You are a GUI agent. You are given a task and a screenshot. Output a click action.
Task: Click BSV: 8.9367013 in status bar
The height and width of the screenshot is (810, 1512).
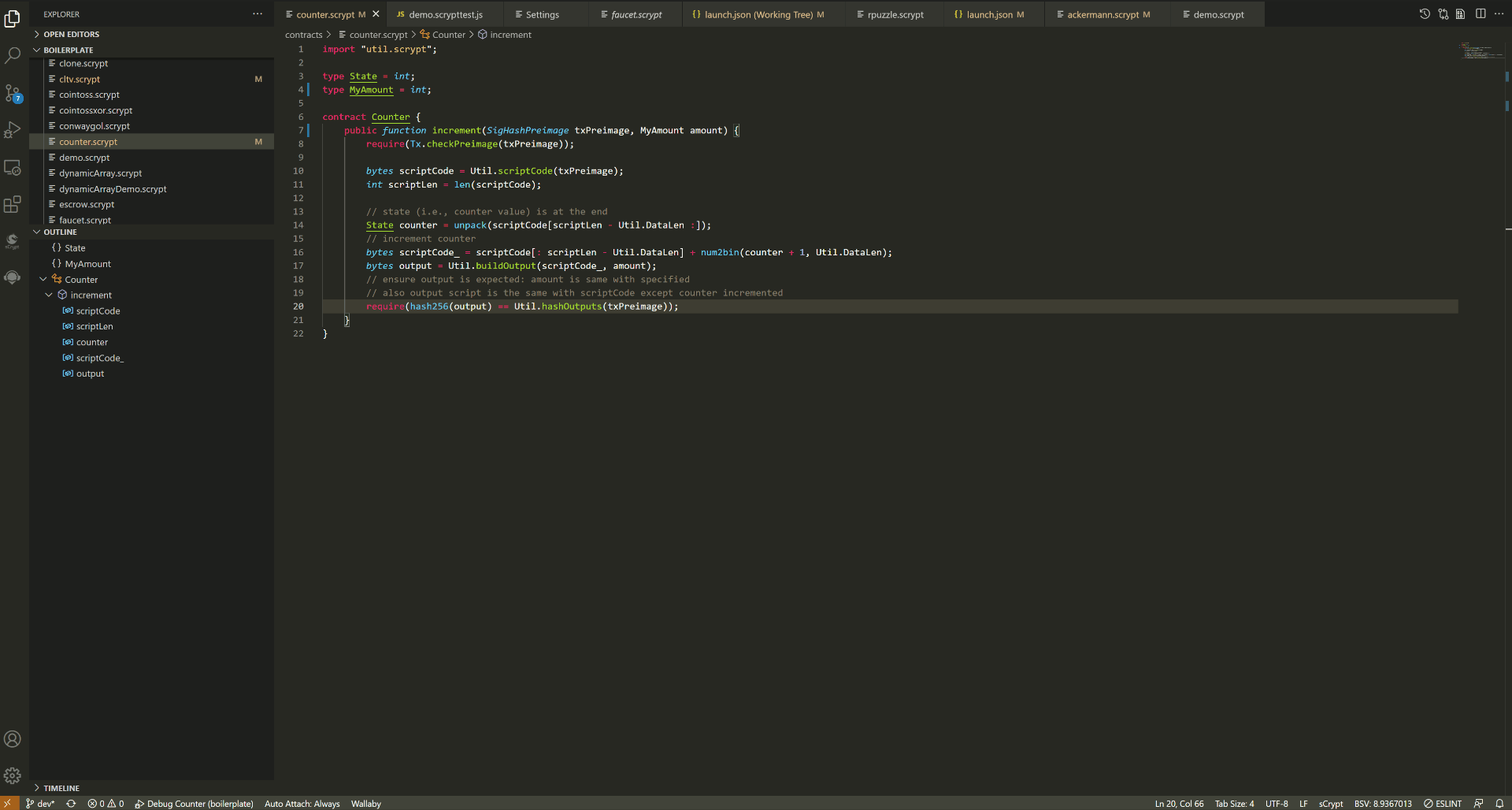(x=1383, y=804)
